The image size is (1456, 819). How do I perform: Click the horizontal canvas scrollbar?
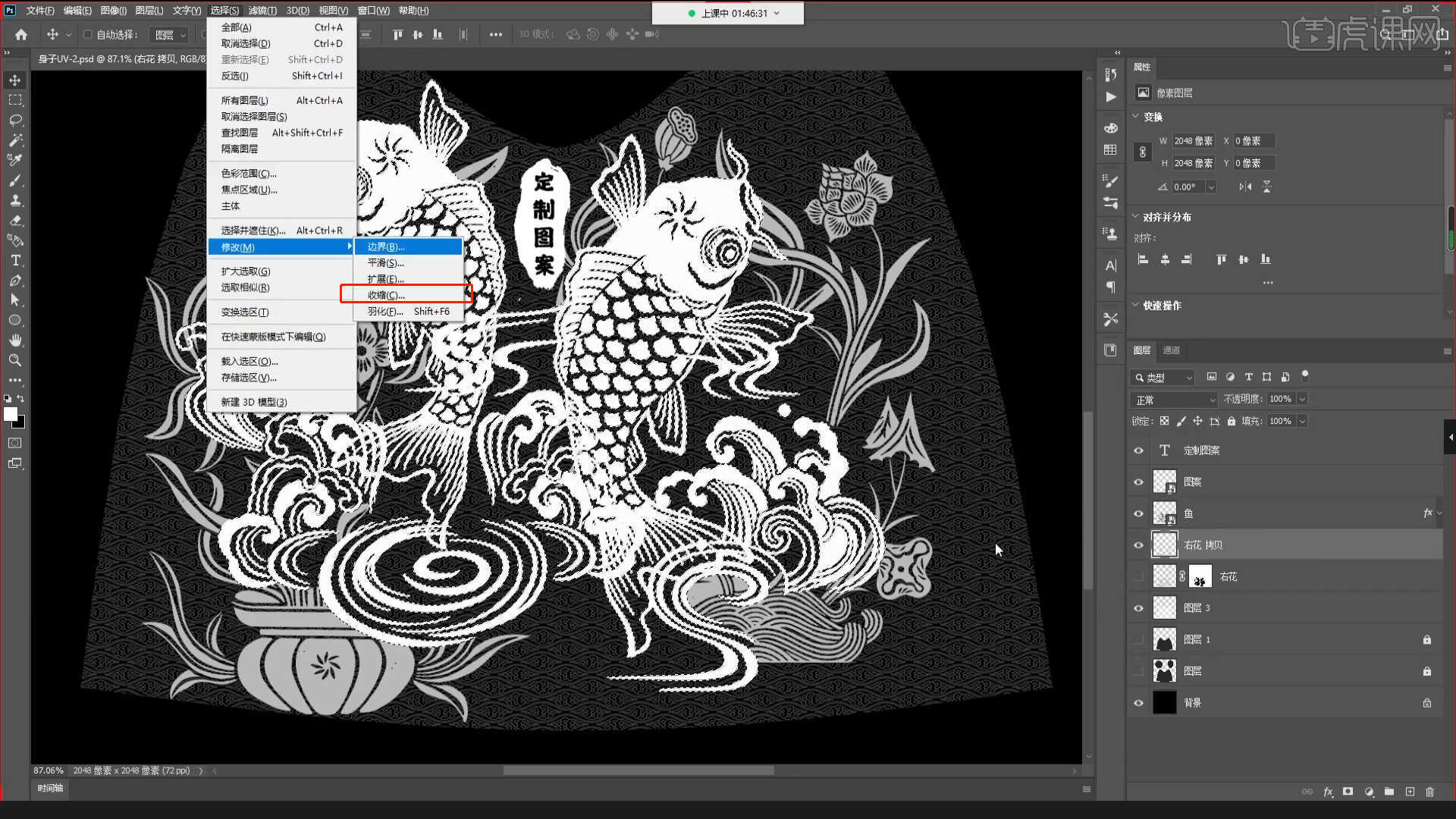pos(639,770)
